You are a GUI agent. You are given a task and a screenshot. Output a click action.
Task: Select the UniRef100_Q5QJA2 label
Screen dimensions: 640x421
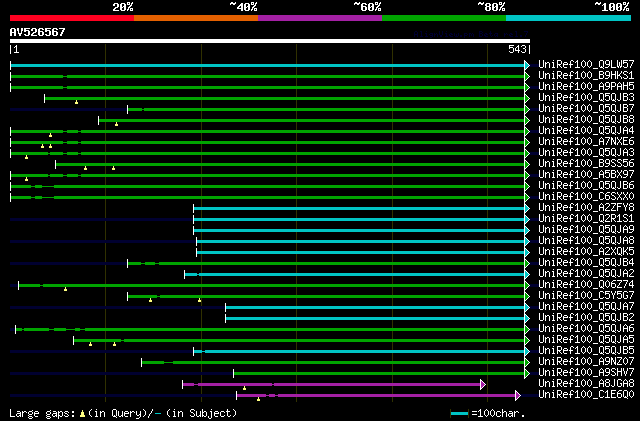586,274
